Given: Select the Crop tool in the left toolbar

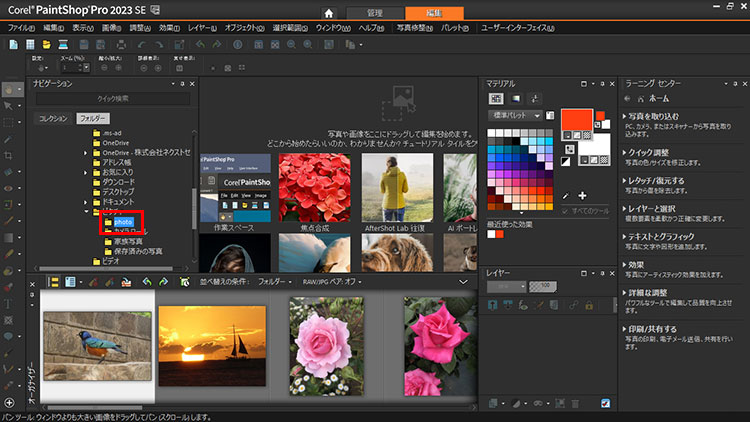Looking at the screenshot, I should [9, 155].
